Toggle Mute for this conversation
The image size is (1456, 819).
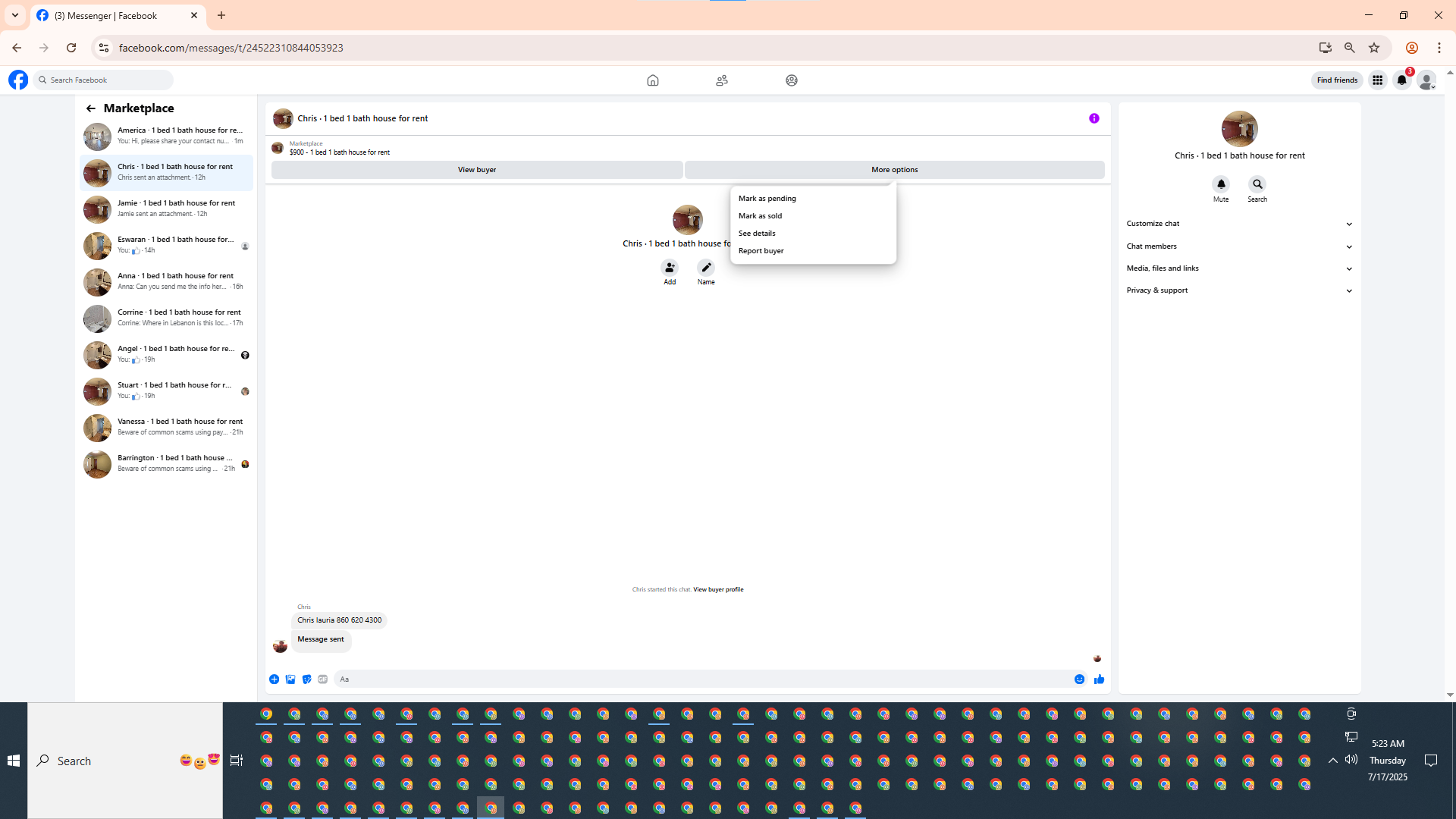tap(1221, 184)
